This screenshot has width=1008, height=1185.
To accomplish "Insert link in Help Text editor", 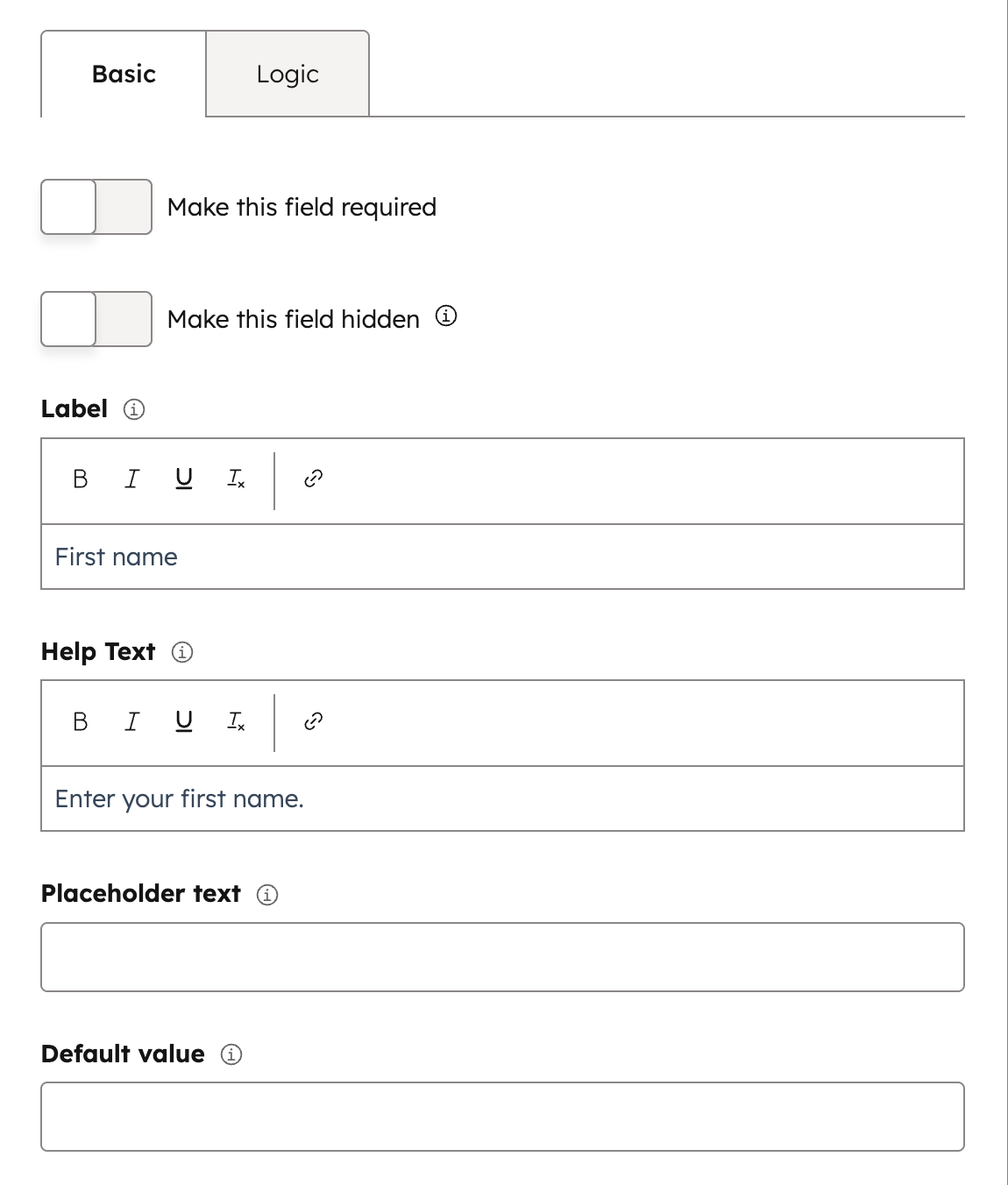I will click(313, 721).
